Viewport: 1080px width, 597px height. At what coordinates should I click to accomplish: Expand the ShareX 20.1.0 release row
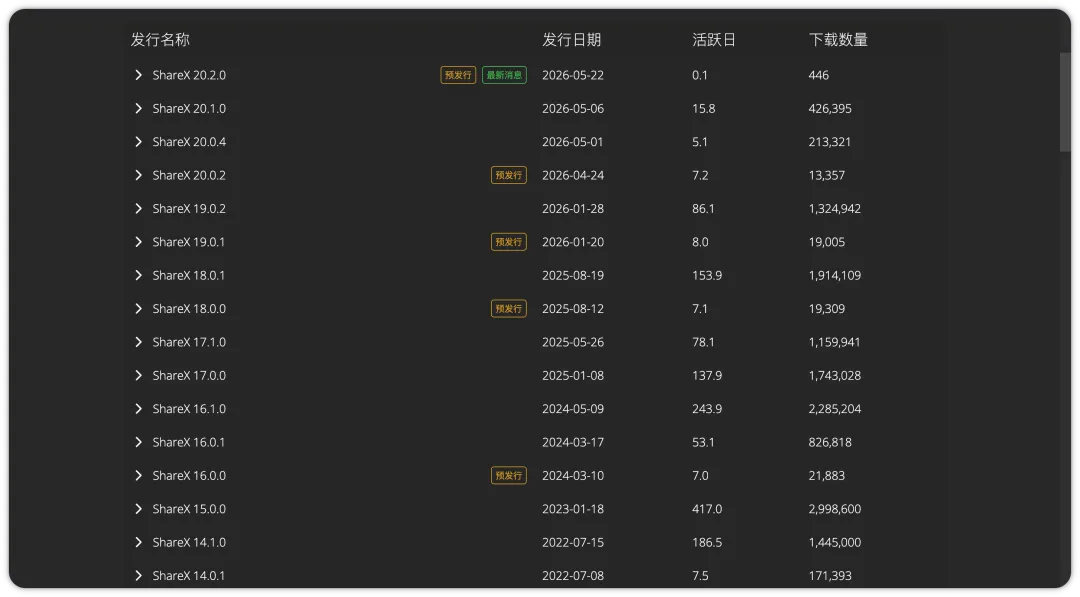[x=138, y=108]
